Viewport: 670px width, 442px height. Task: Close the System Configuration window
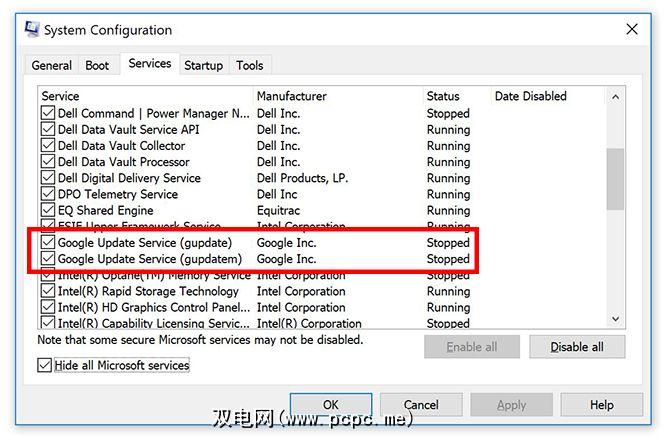632,29
